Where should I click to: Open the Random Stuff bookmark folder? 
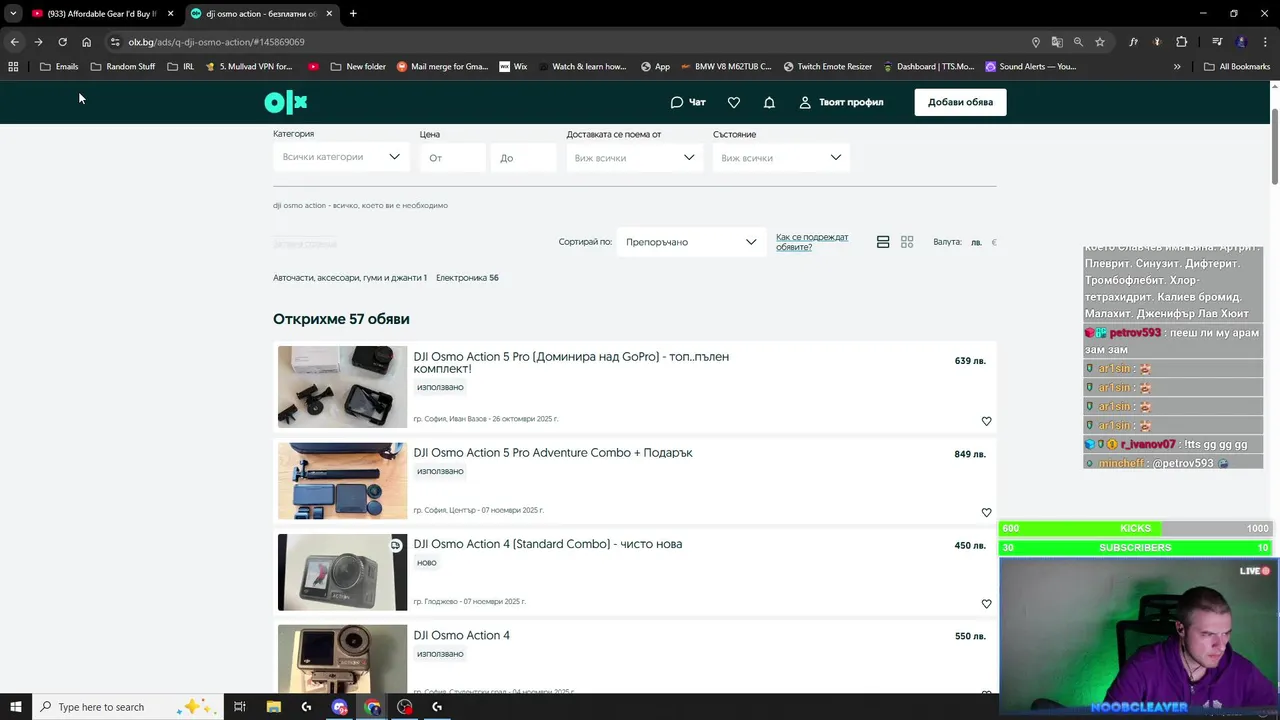123,67
